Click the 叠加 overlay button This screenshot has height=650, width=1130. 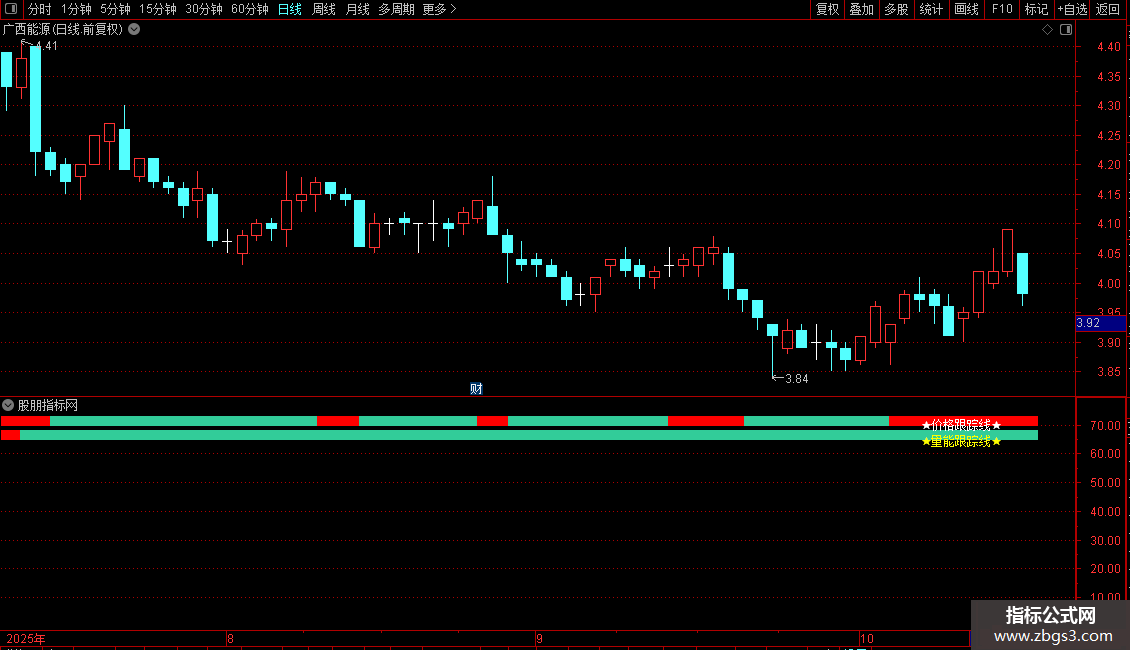861,9
